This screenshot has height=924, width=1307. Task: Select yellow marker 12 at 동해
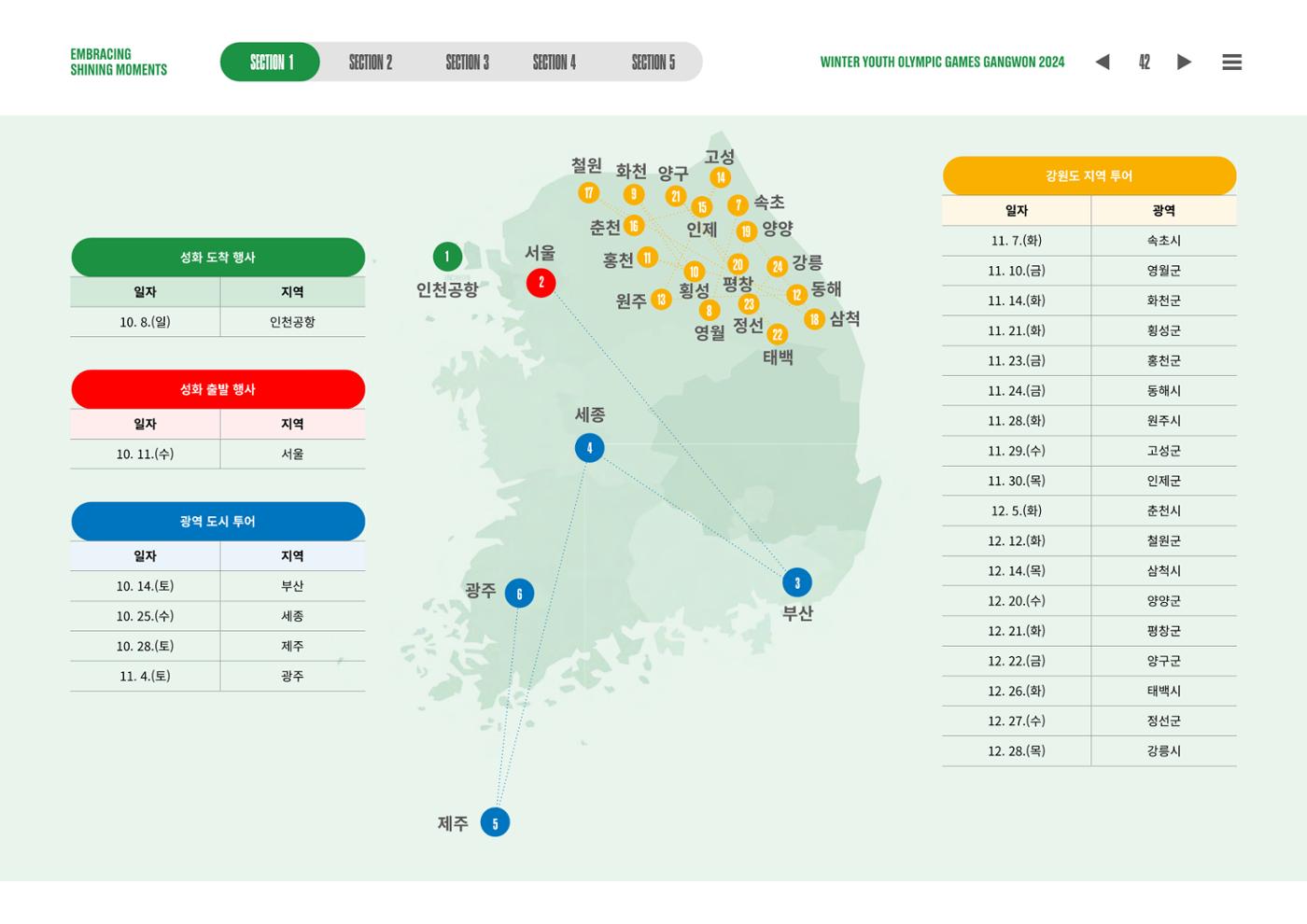[796, 294]
